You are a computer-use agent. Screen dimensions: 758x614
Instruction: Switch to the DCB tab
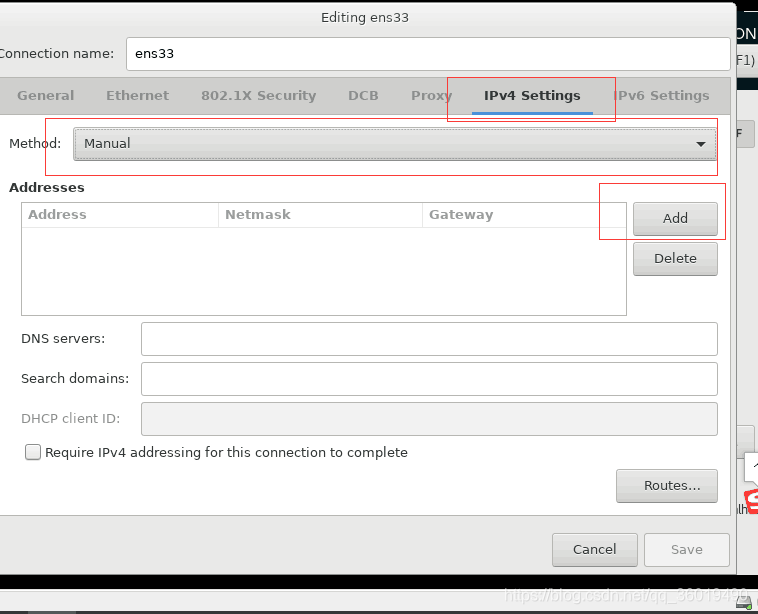click(363, 95)
